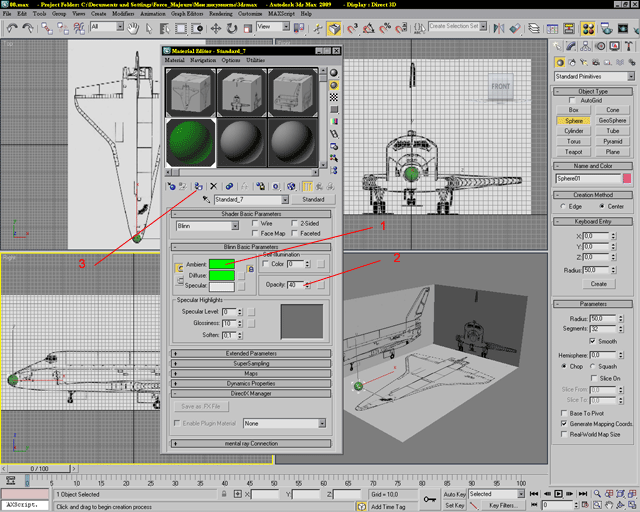Select the Select and Rotate tool
Screen dimensions: 640x512
point(232,28)
